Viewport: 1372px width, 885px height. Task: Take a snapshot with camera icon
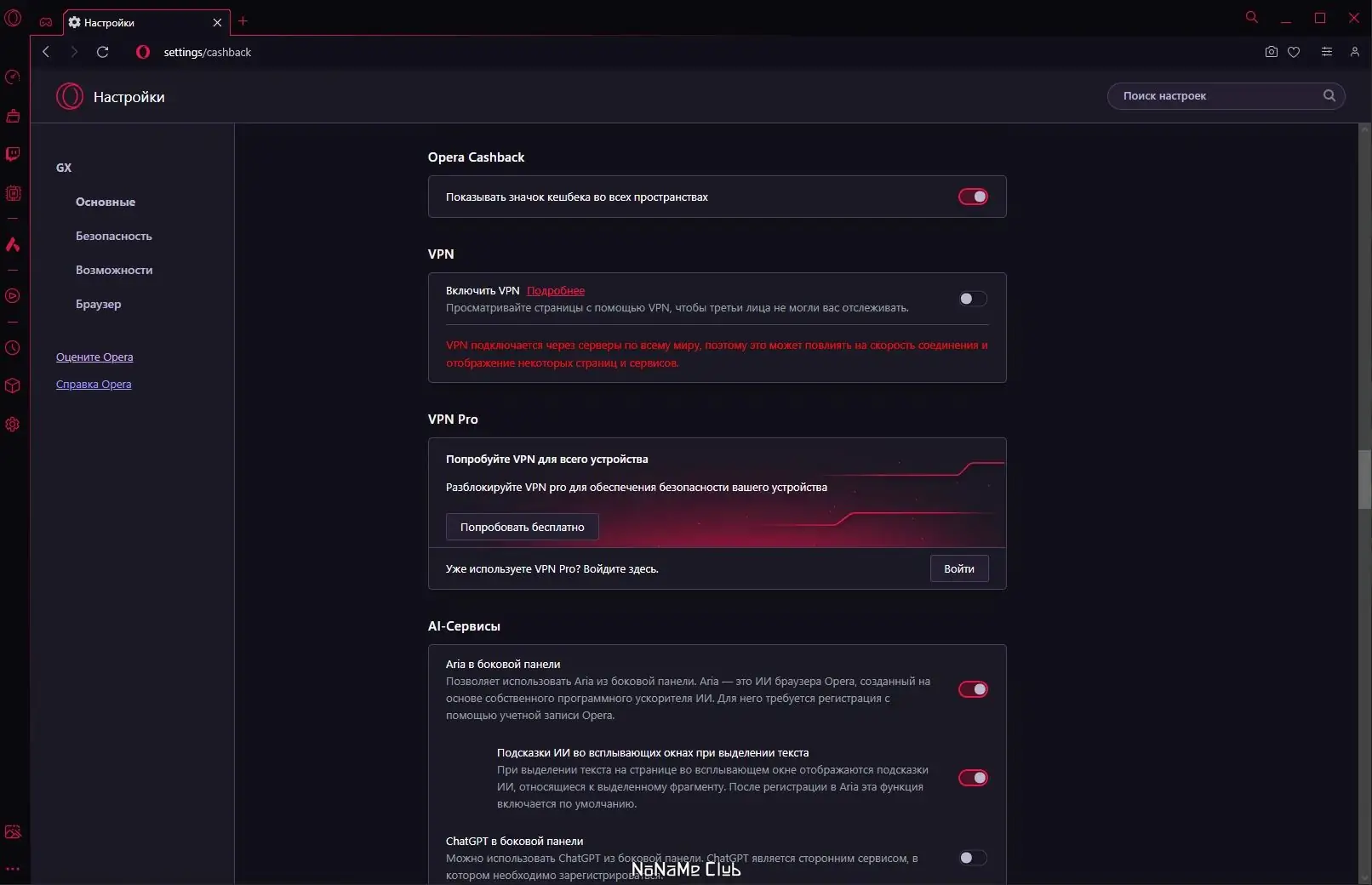pos(1271,52)
